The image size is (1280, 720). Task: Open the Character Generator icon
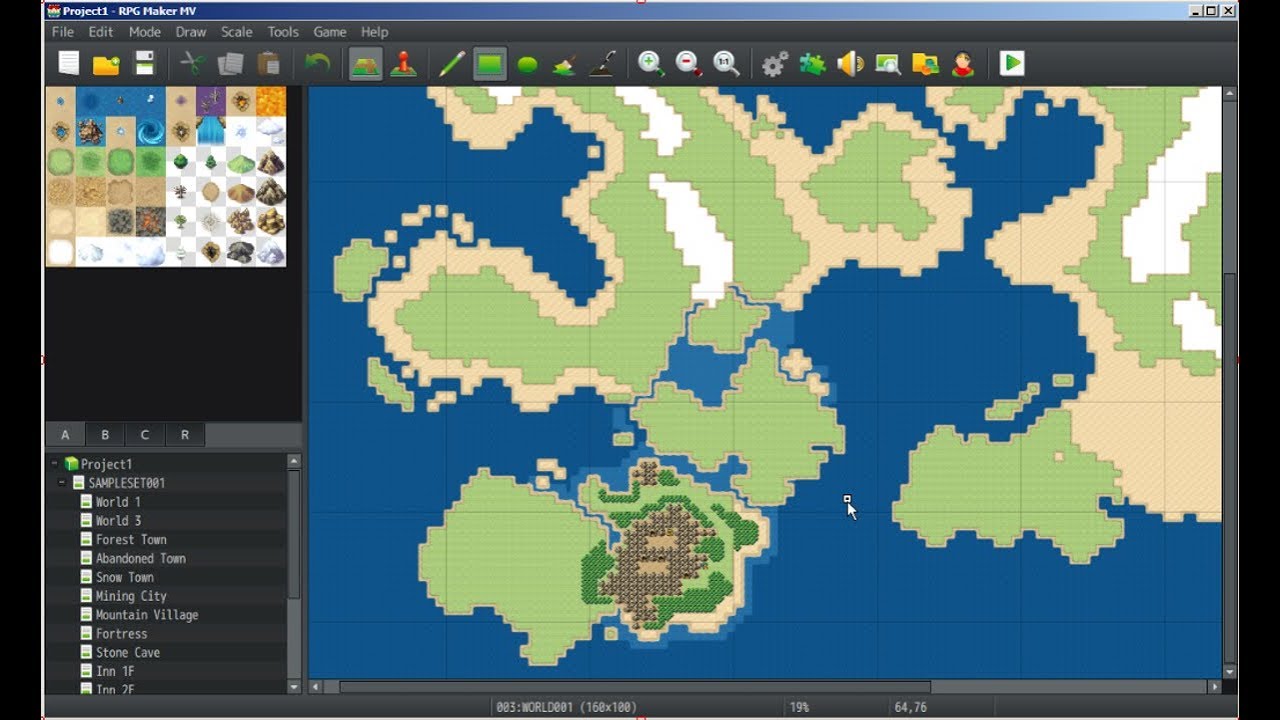click(x=963, y=64)
